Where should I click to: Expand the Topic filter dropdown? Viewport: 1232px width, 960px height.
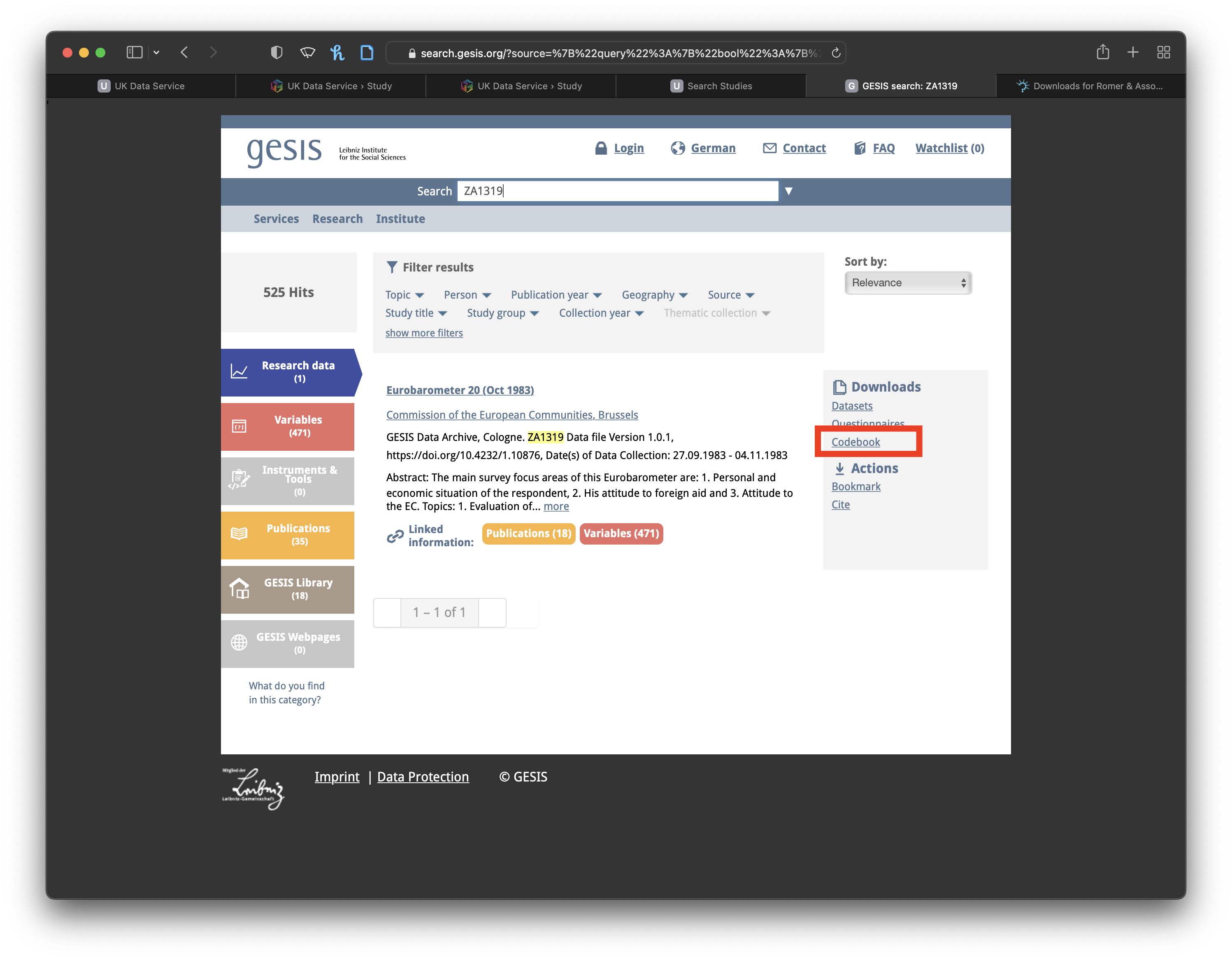pos(404,295)
